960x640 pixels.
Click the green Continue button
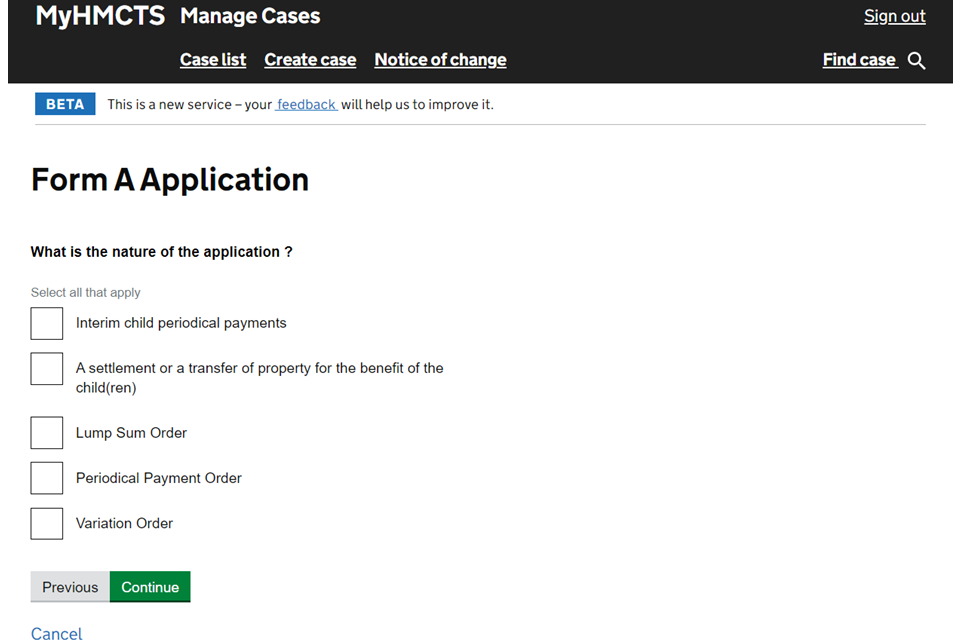(150, 587)
